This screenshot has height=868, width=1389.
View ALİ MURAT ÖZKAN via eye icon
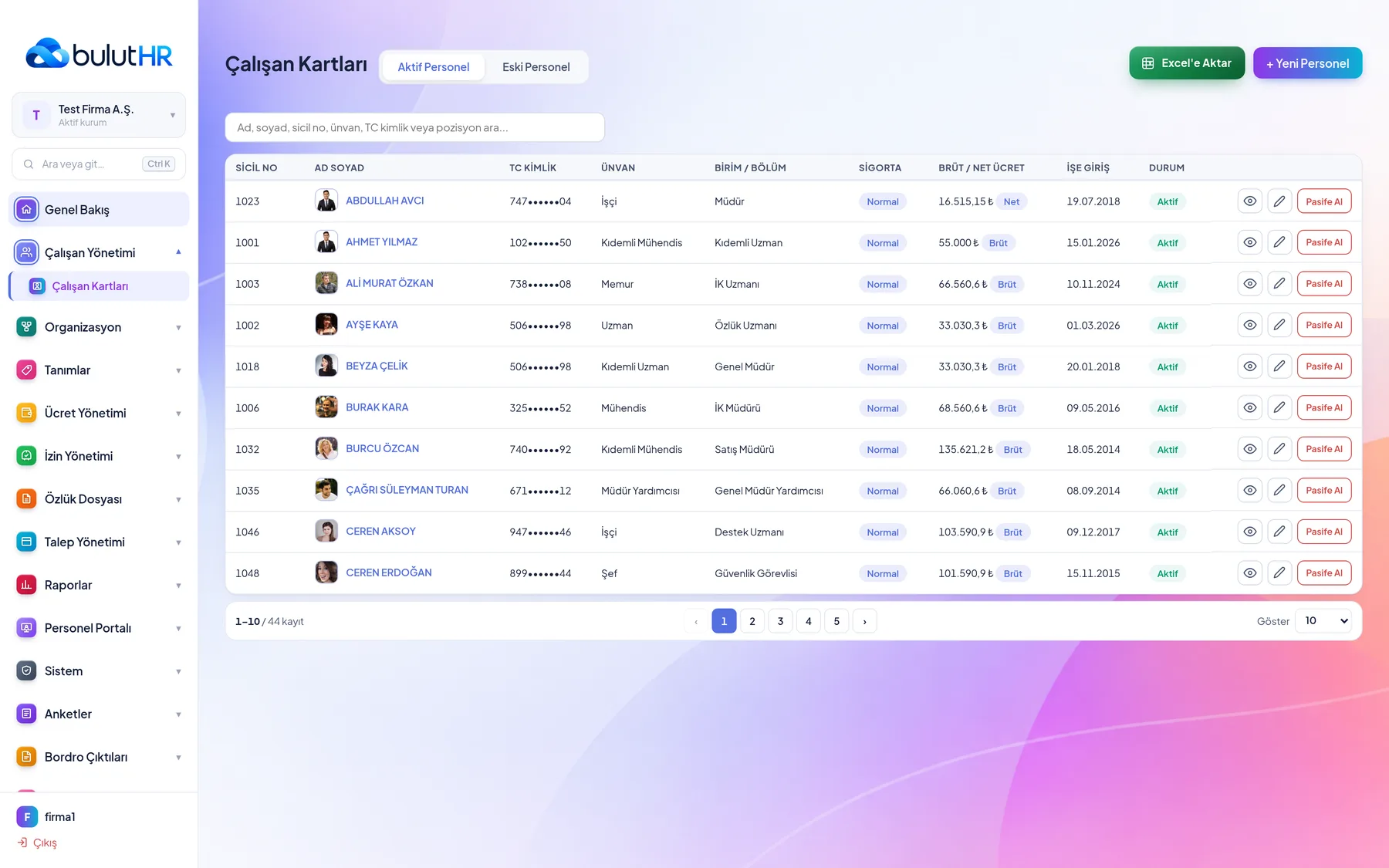(1250, 284)
